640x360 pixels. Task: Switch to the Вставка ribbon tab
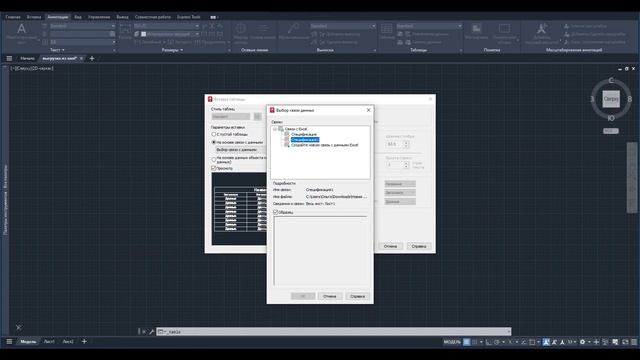pos(34,17)
